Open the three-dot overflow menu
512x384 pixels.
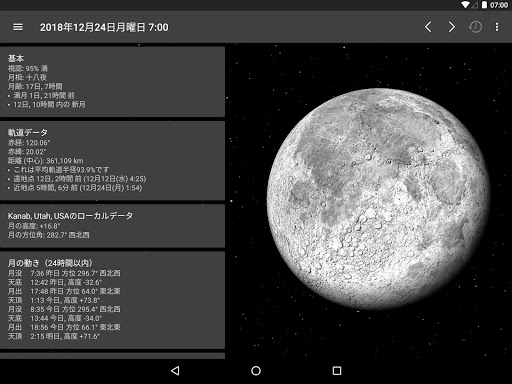tap(497, 27)
